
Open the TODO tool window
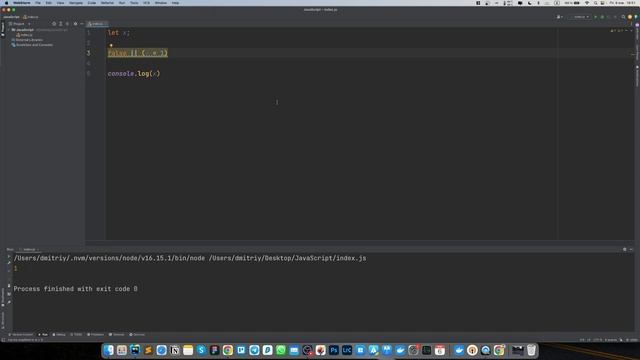76,335
